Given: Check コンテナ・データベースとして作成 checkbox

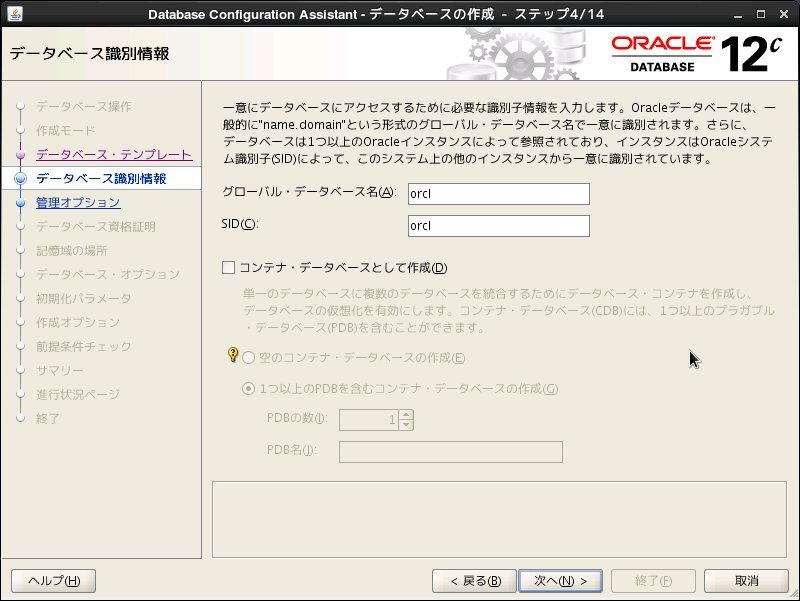Looking at the screenshot, I should 229,267.
